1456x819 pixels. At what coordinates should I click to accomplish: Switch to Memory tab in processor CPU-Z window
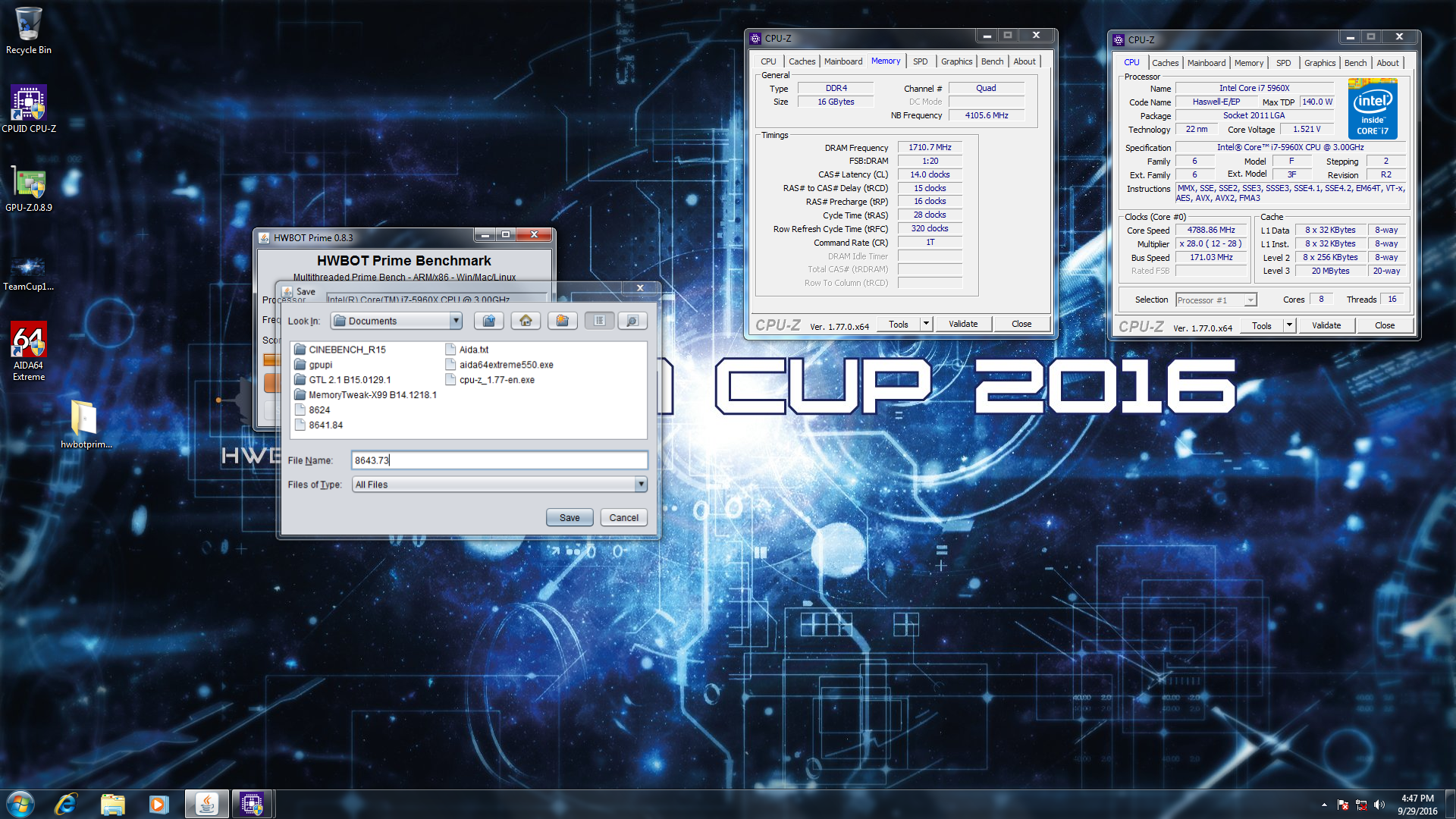tap(1248, 63)
